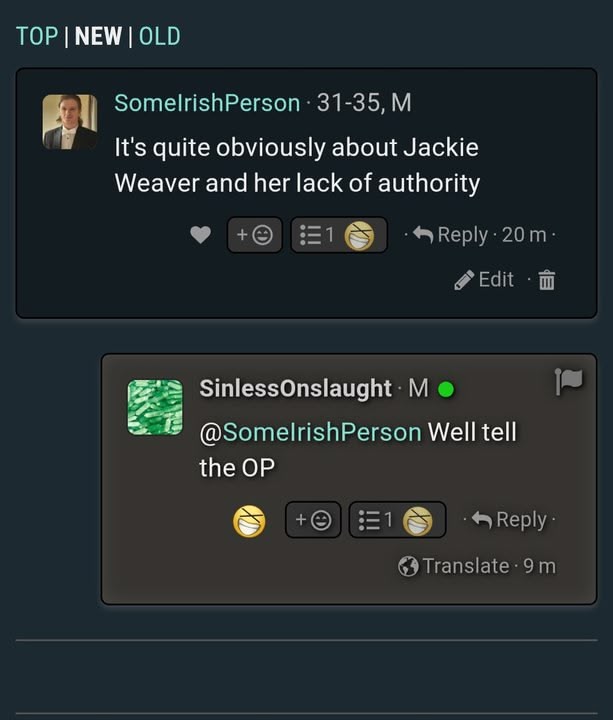Open the reactions list on SomeIrishPerson's comment
Image resolution: width=613 pixels, height=720 pixels.
pyautogui.click(x=339, y=235)
